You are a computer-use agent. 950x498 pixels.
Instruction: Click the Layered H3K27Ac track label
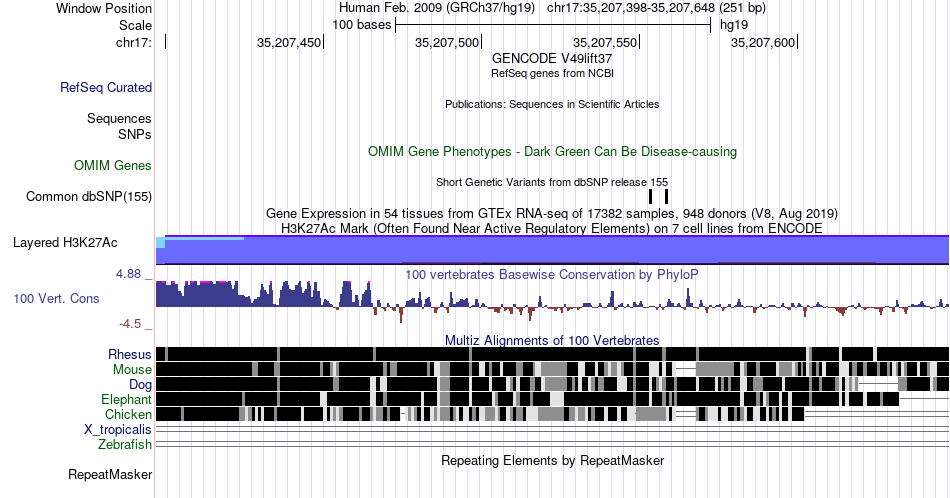[x=65, y=243]
